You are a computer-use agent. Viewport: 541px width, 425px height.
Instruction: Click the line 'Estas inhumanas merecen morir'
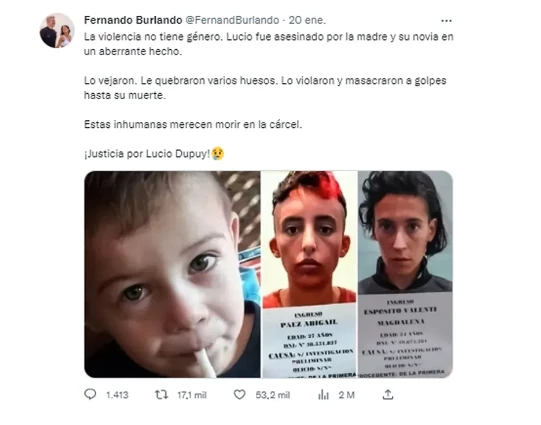point(193,124)
